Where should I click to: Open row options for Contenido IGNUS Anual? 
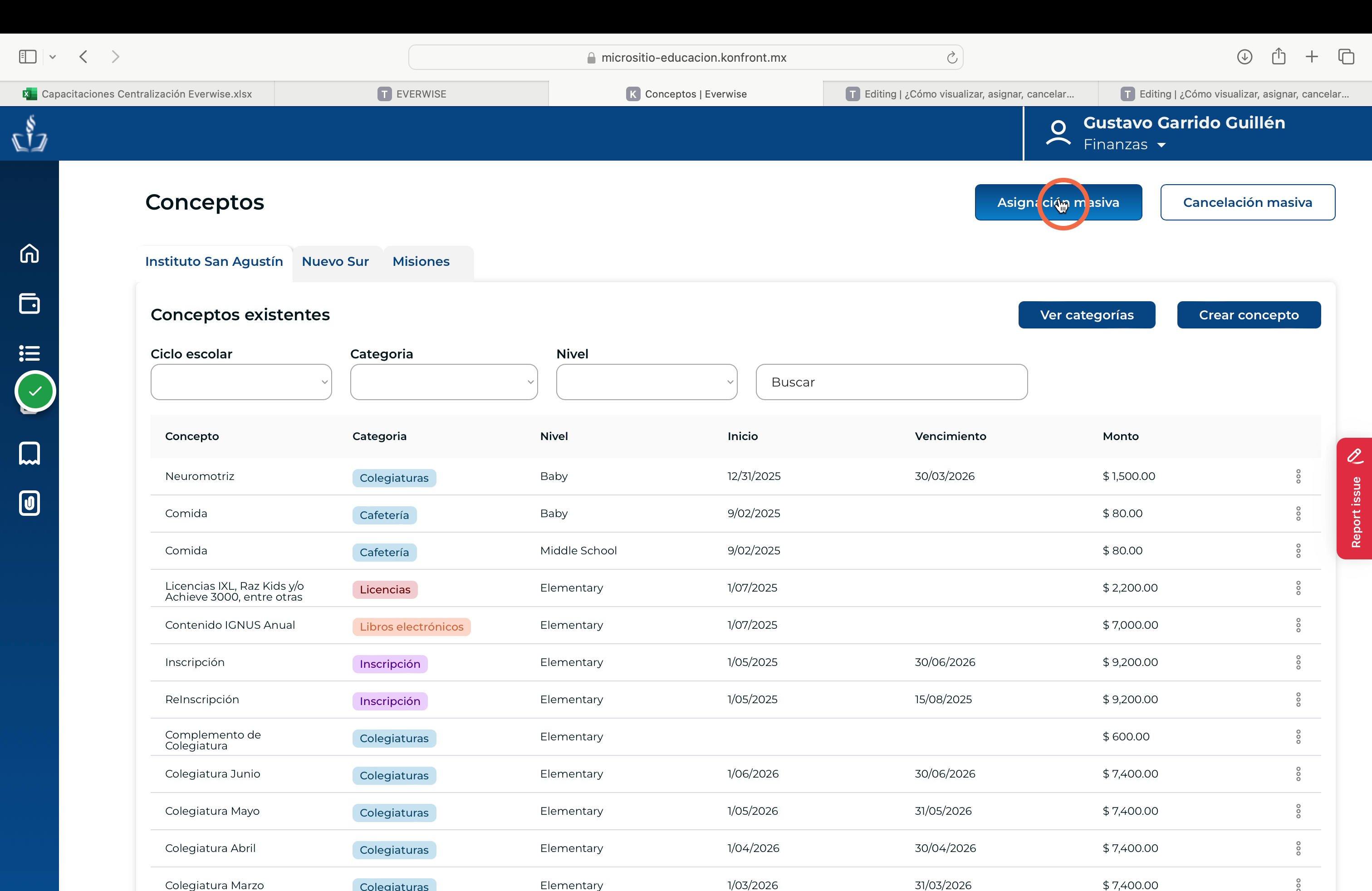point(1298,625)
